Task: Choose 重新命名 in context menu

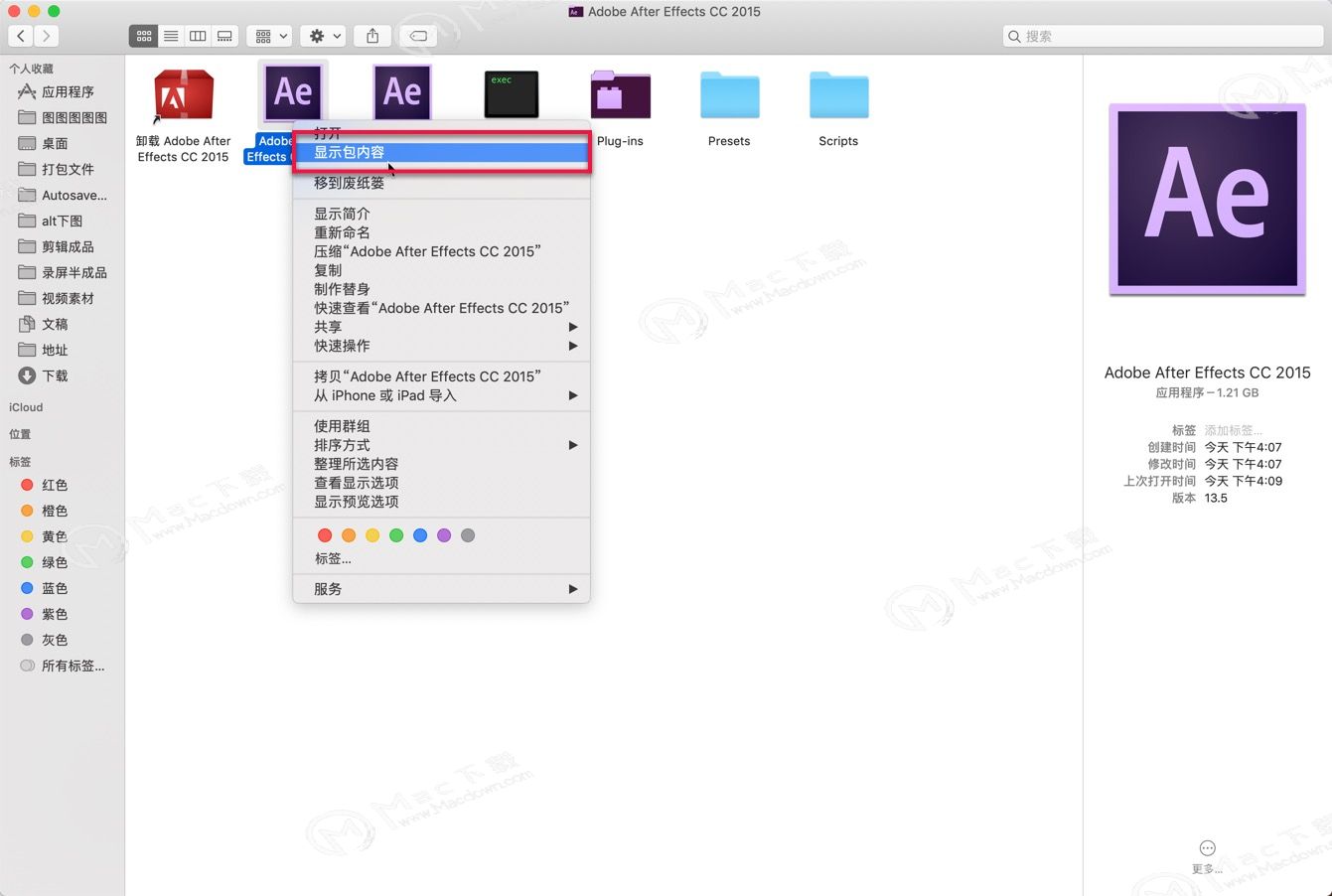Action: pos(441,232)
